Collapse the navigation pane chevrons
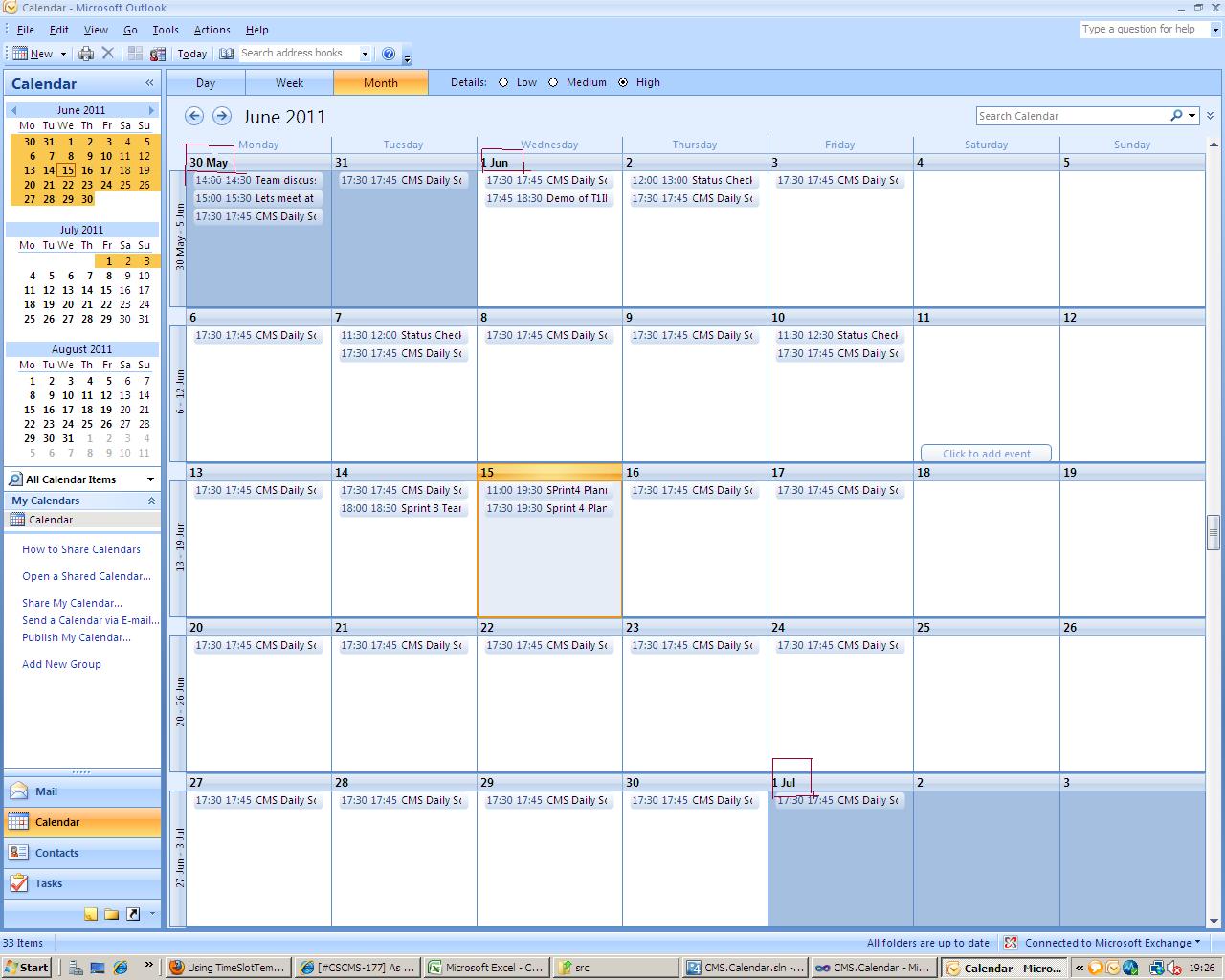The image size is (1225, 980). tap(149, 83)
